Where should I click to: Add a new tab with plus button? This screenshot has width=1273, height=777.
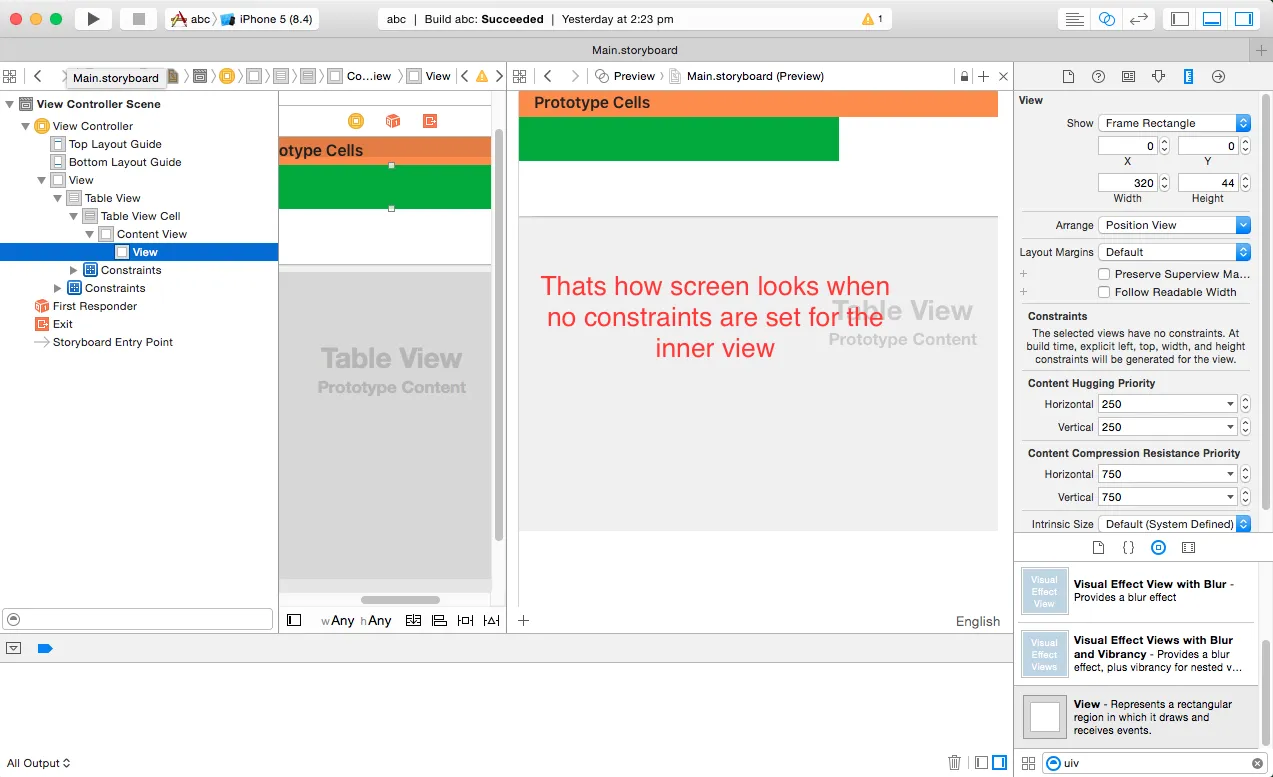pyautogui.click(x=1262, y=50)
